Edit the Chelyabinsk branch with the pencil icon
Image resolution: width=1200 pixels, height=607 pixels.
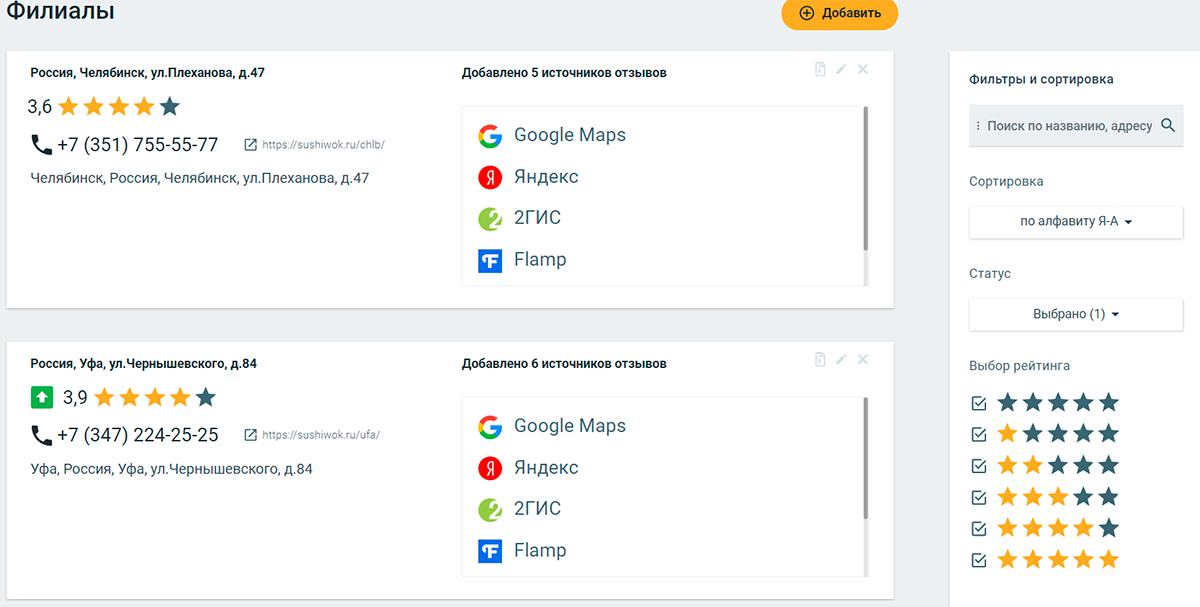pyautogui.click(x=841, y=69)
